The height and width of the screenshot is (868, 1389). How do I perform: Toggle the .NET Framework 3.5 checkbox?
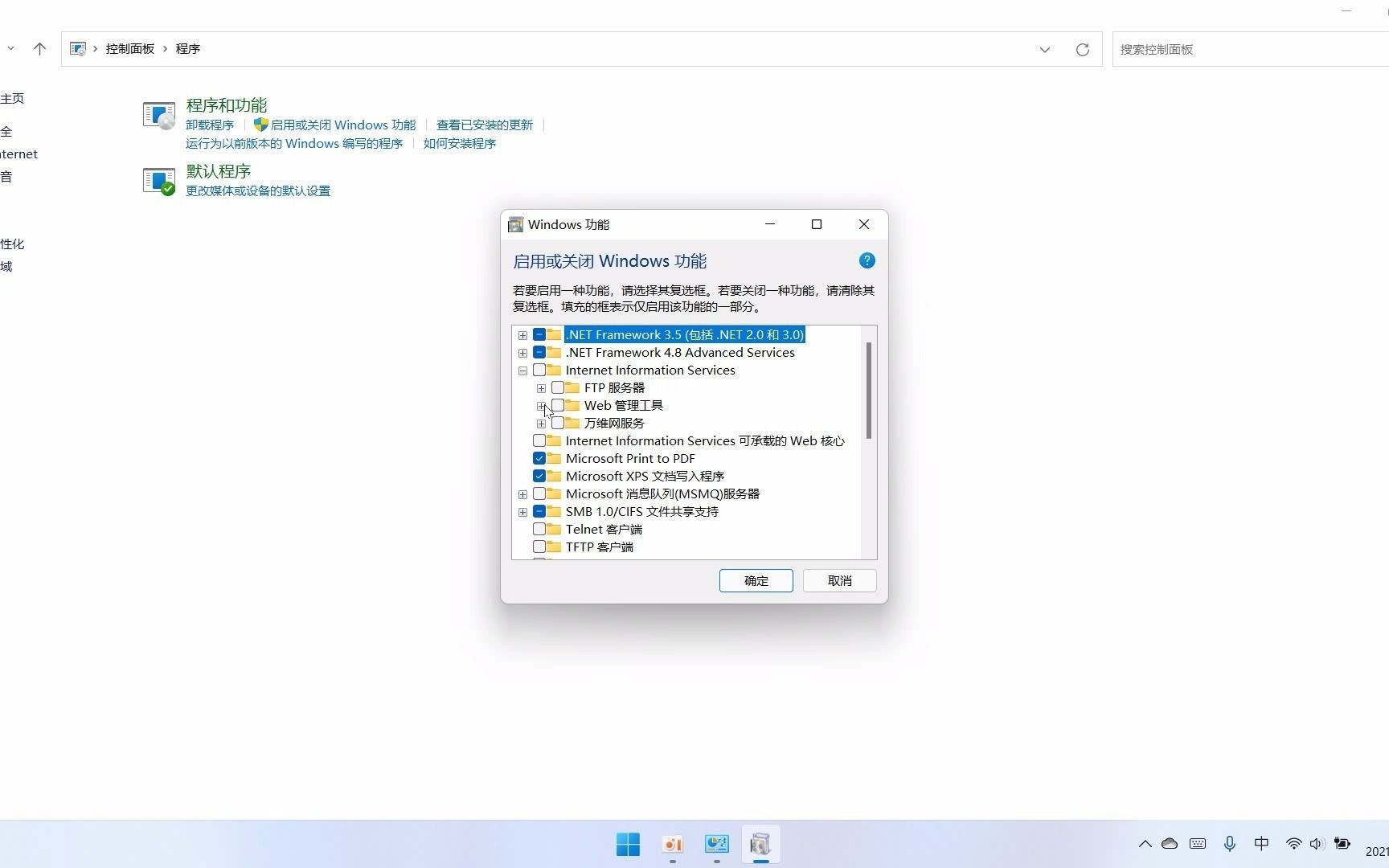click(539, 334)
